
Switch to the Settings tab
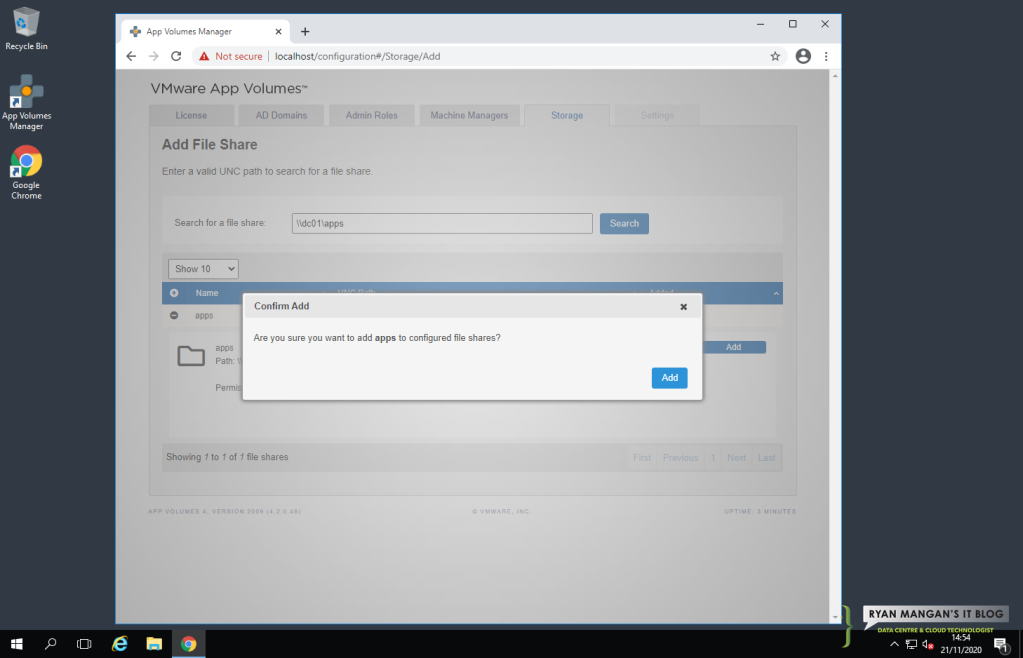click(657, 115)
